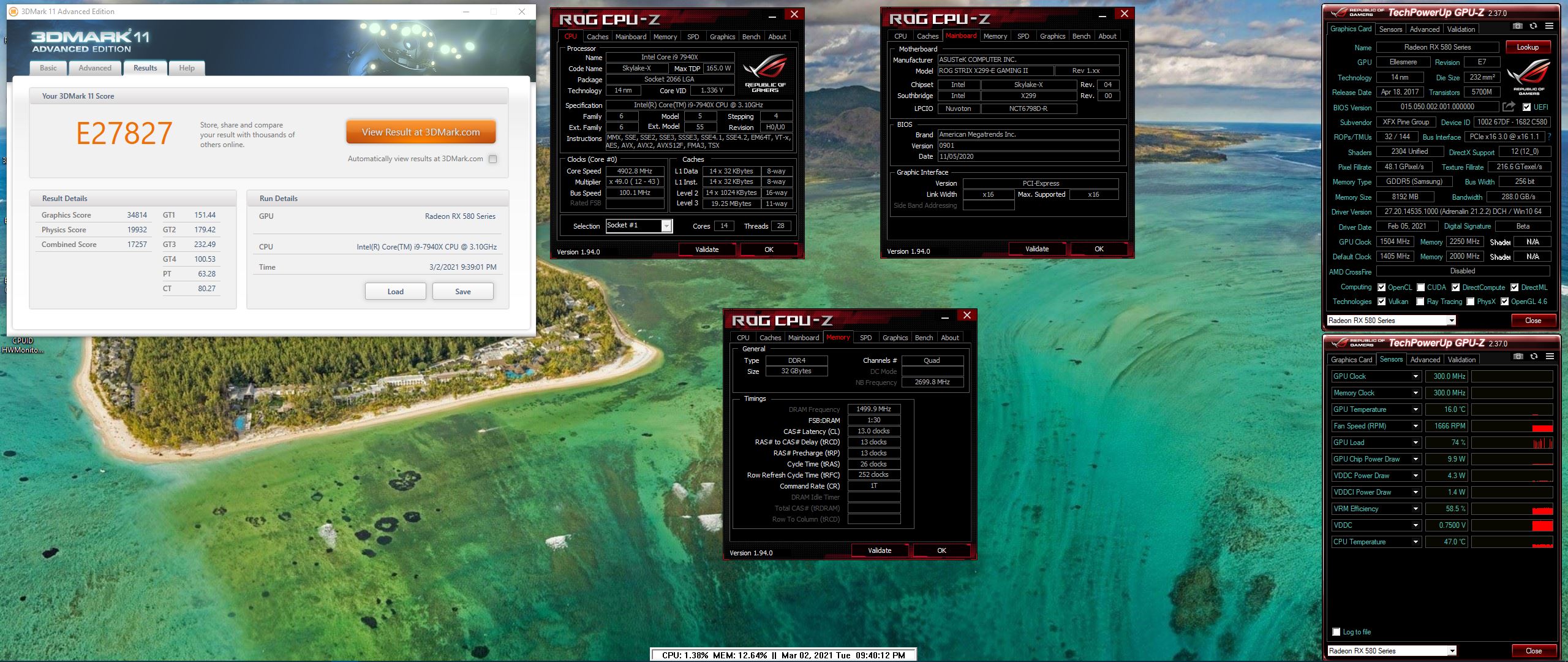Open Bench tab in the CPU-Z Mainboard window
Image resolution: width=1568 pixels, height=662 pixels.
click(1081, 36)
